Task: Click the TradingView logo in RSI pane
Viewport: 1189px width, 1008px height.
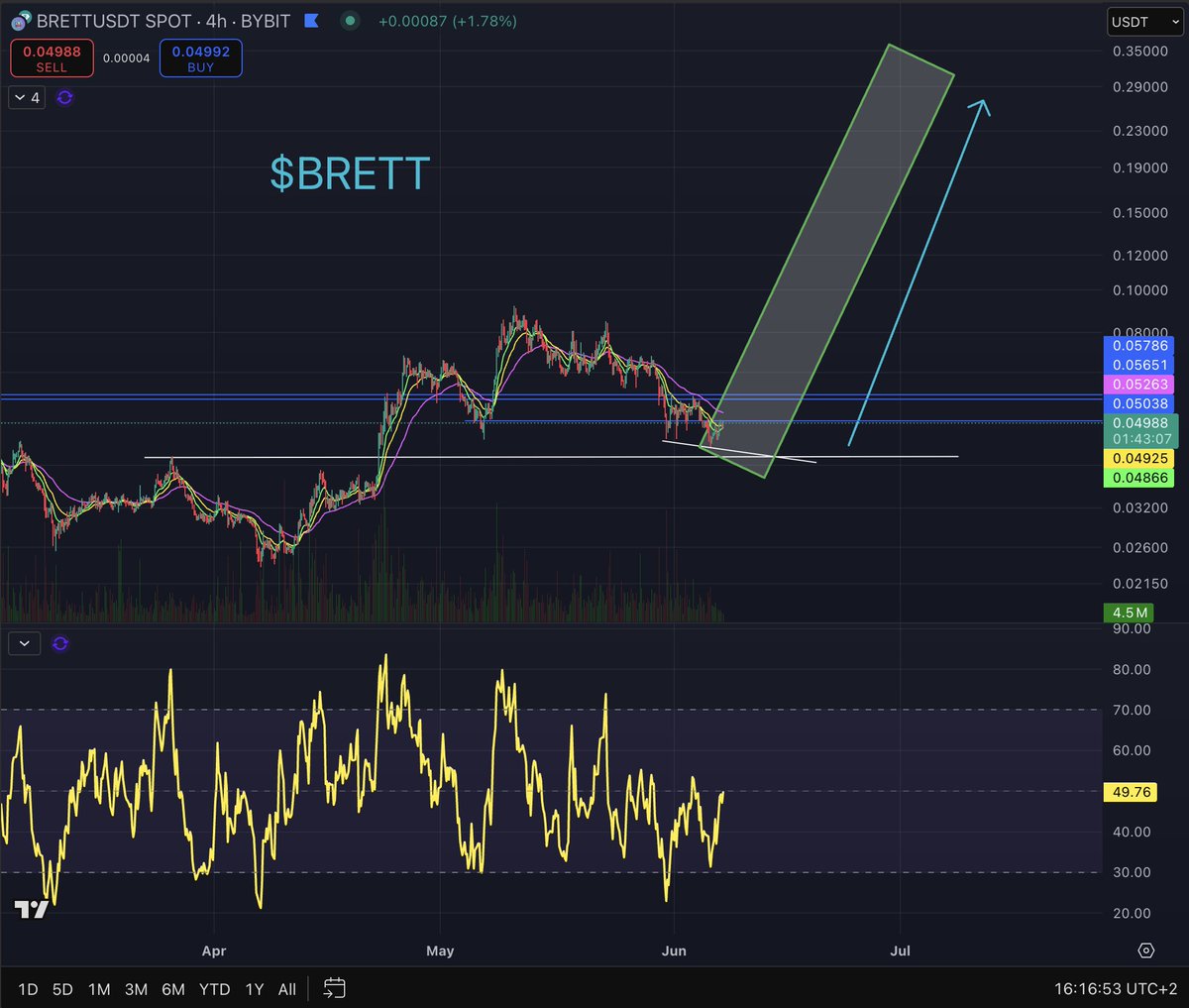Action: point(31,909)
